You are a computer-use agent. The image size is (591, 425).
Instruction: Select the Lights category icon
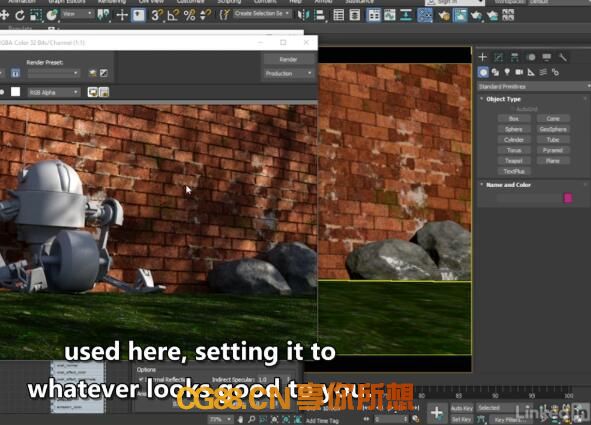click(x=507, y=72)
